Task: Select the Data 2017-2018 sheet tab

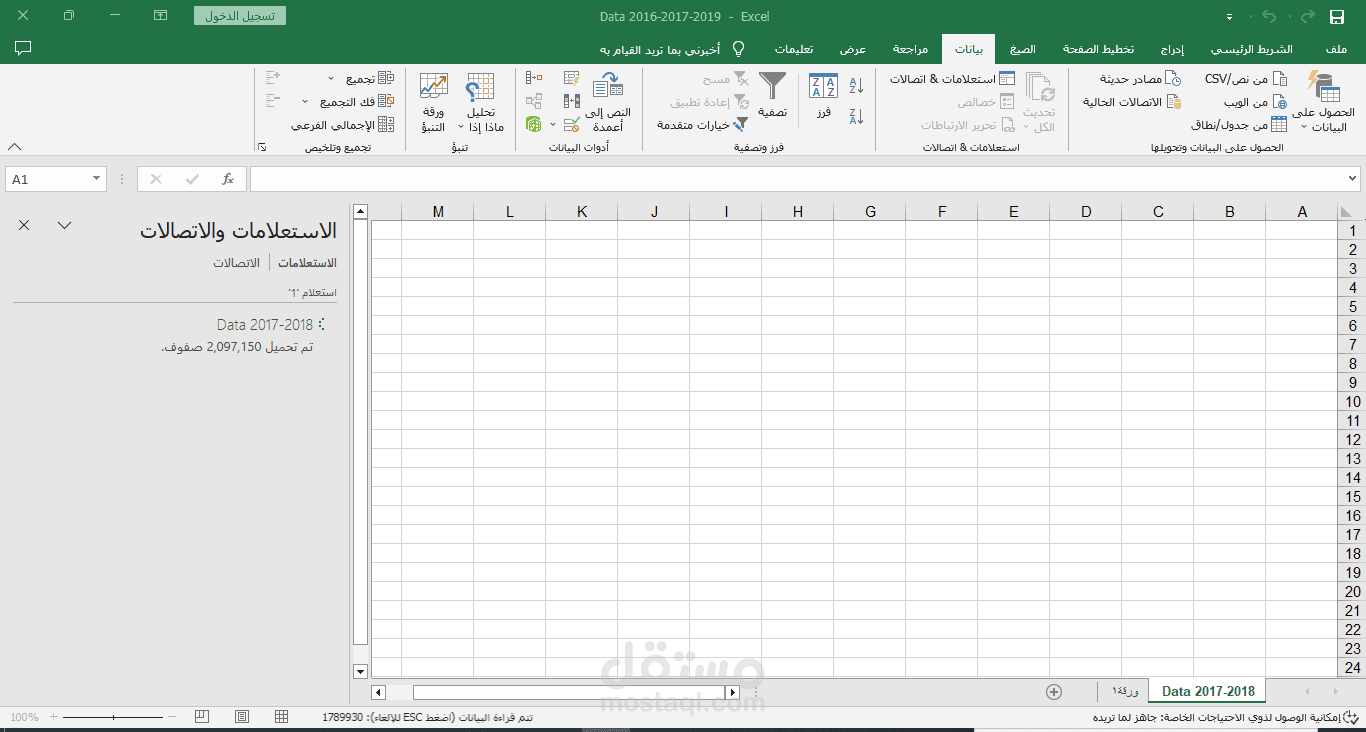Action: coord(1208,691)
